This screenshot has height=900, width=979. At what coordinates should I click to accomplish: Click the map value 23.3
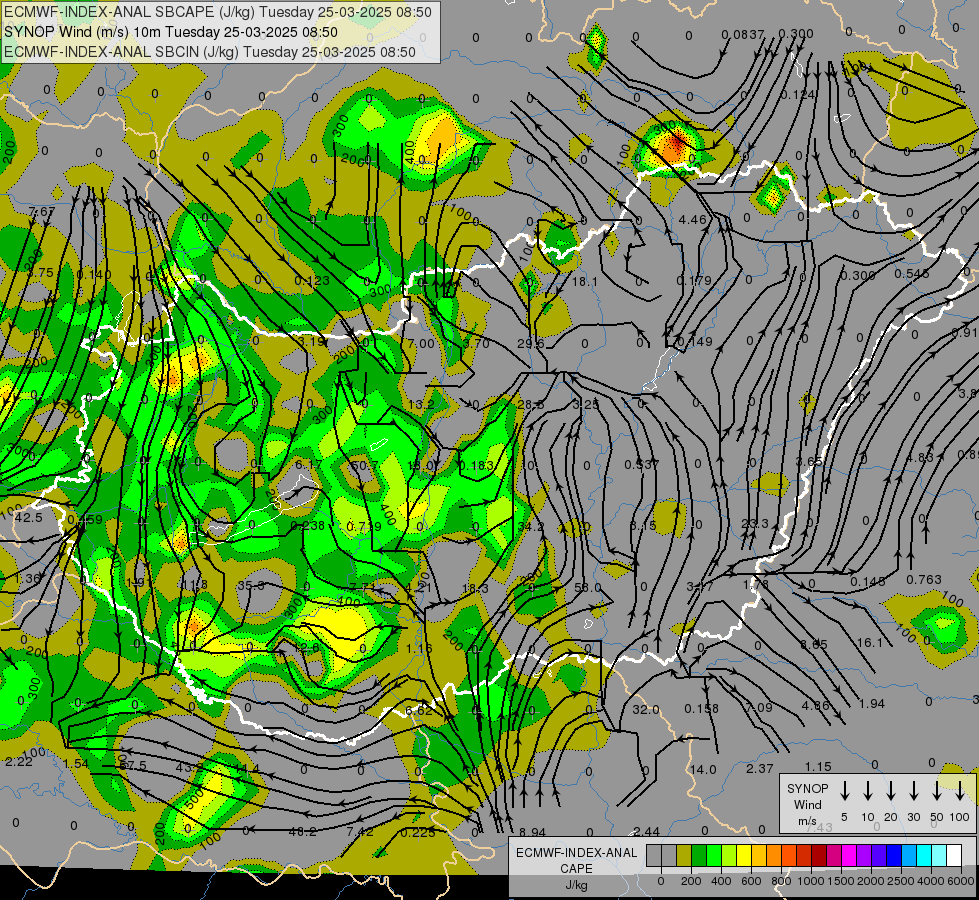coord(754,523)
